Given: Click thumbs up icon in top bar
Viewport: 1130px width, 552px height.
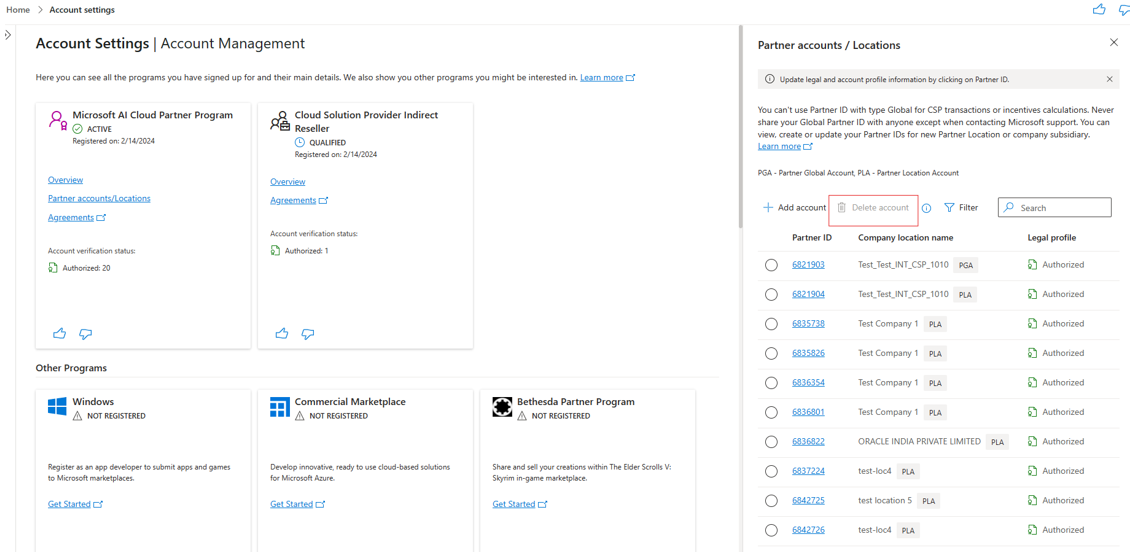Looking at the screenshot, I should [1099, 10].
